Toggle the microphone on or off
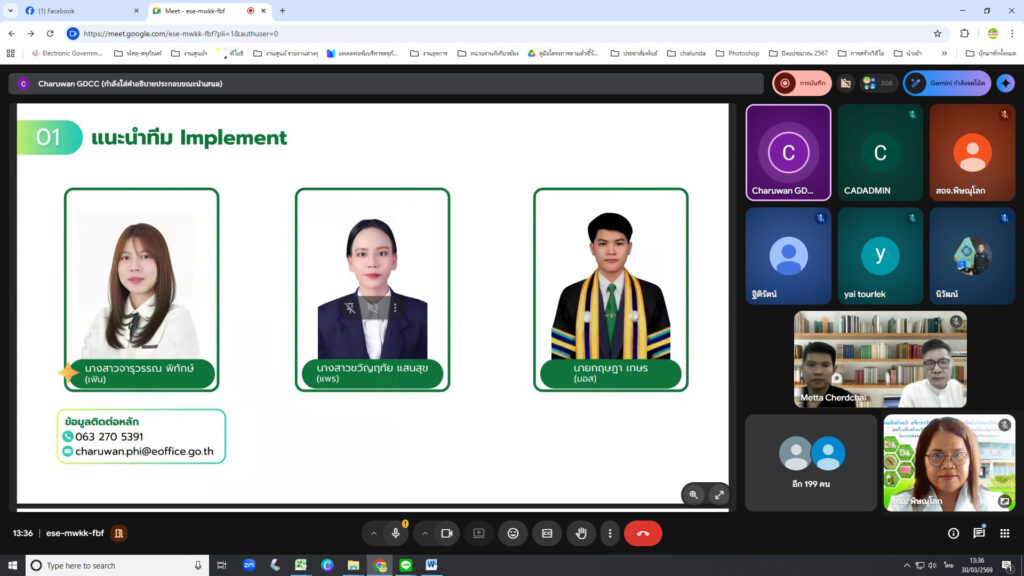 pyautogui.click(x=396, y=534)
